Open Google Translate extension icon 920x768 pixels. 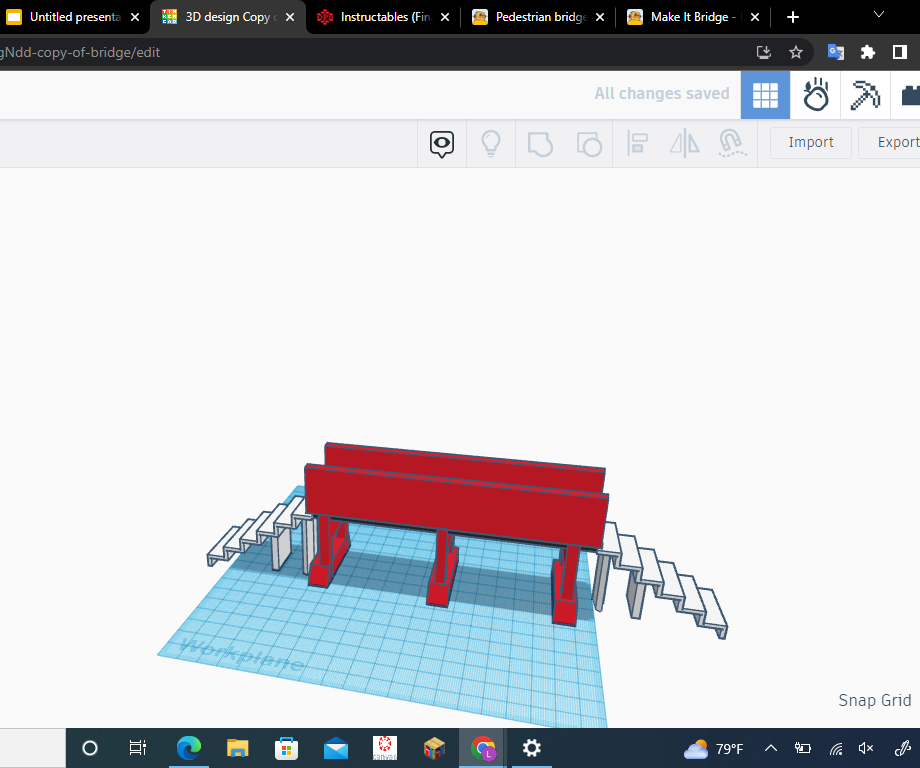click(836, 52)
